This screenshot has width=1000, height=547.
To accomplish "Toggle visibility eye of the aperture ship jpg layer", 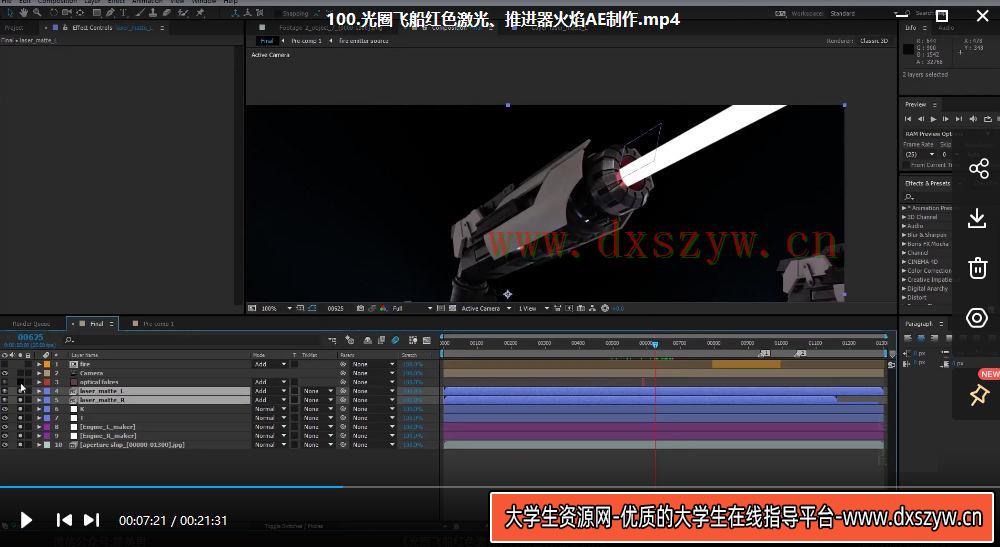I will coord(5,444).
